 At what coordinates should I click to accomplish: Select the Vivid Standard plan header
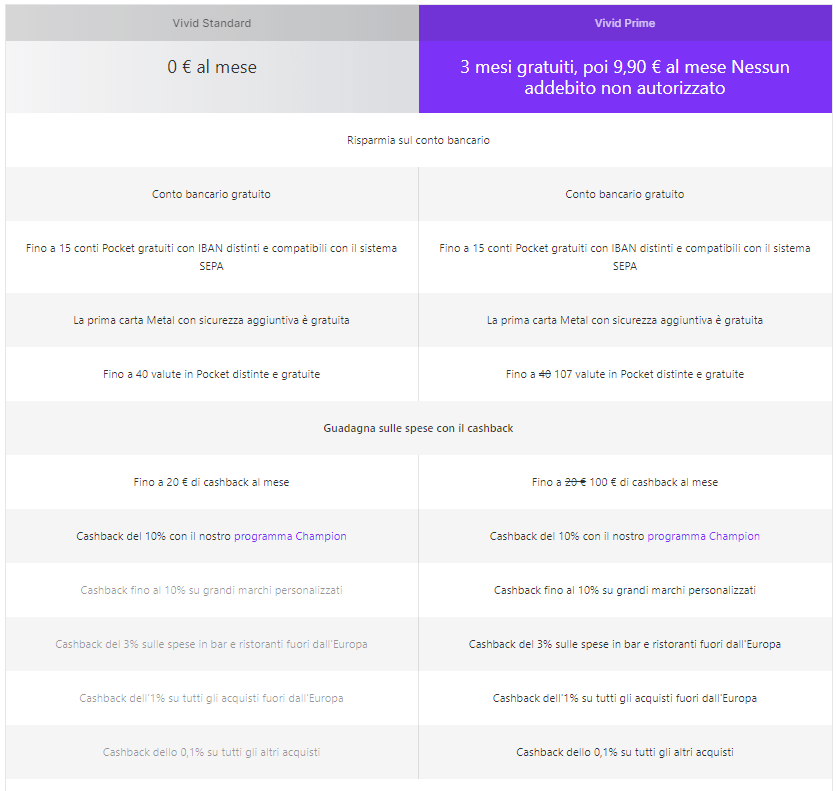[x=211, y=23]
